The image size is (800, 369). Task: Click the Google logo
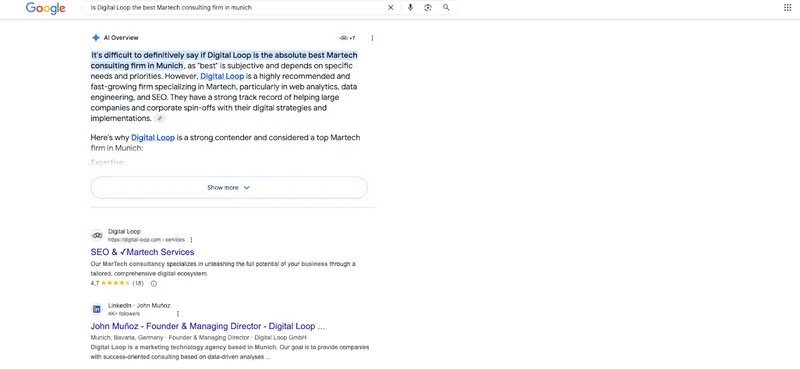(x=45, y=8)
